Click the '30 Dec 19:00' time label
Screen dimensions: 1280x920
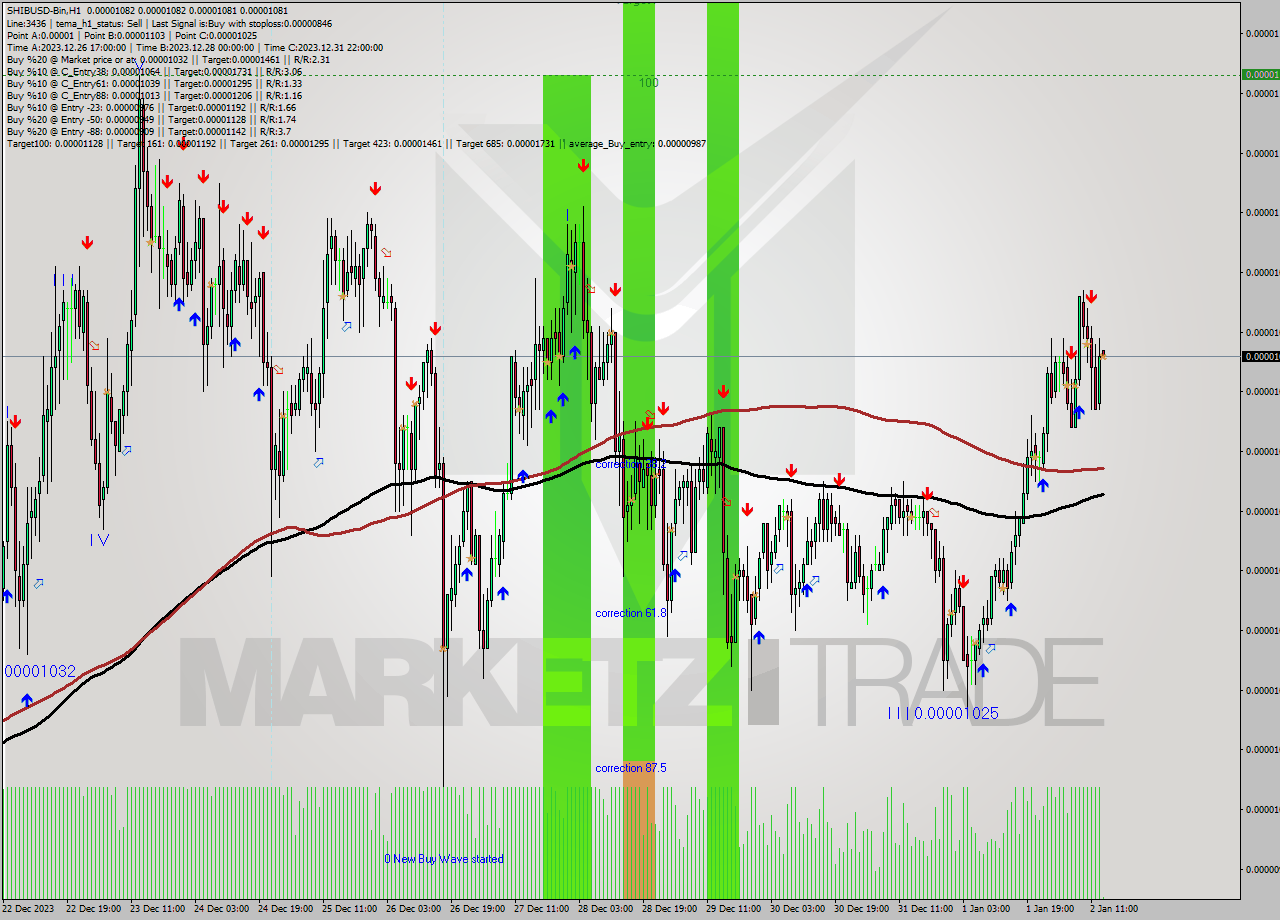(862, 909)
